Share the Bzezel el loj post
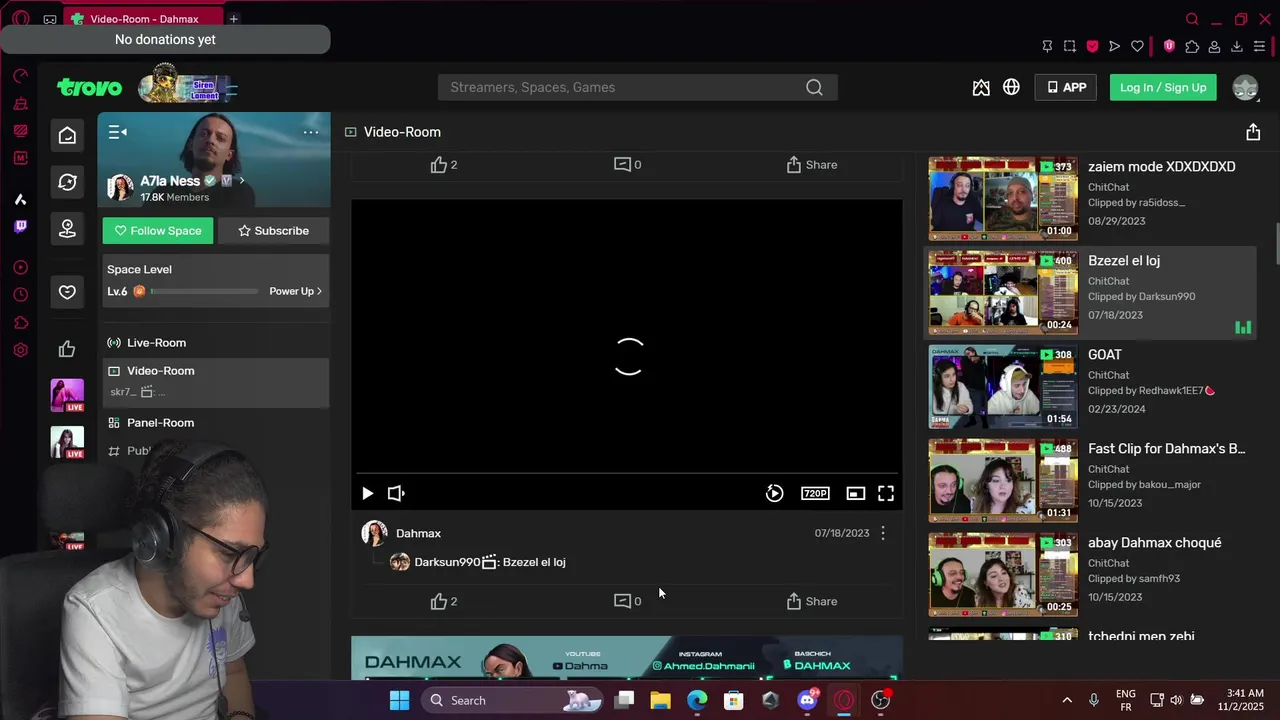This screenshot has height=720, width=1280. click(x=811, y=601)
